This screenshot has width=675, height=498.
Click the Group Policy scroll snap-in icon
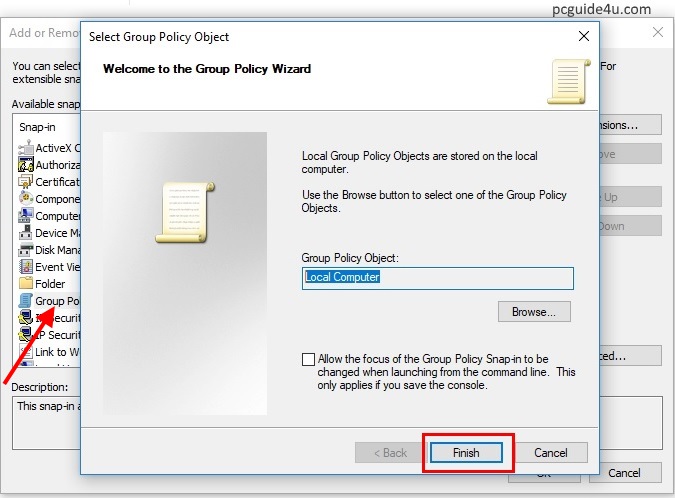pos(26,301)
